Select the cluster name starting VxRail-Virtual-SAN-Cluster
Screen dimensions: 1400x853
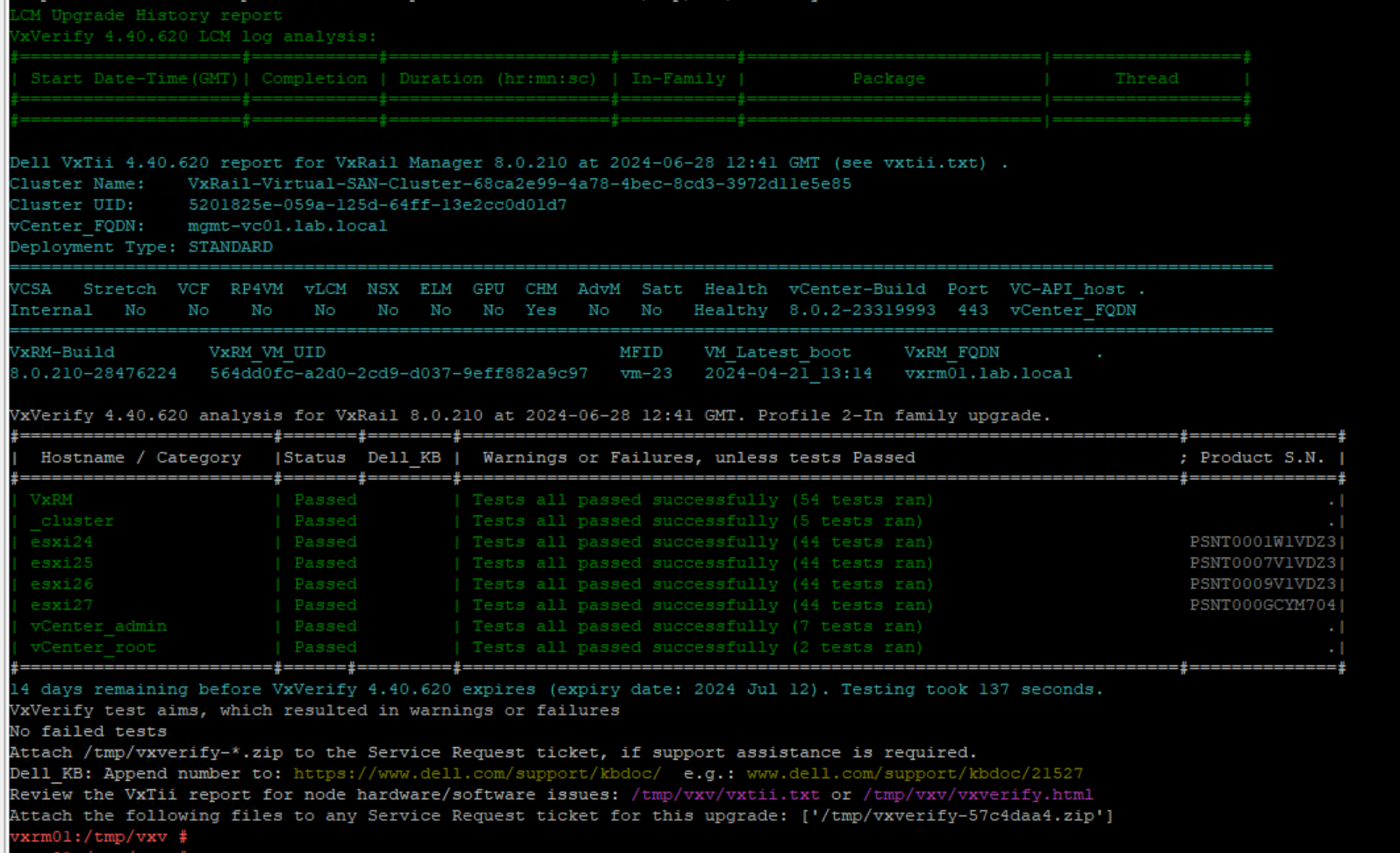(x=520, y=183)
